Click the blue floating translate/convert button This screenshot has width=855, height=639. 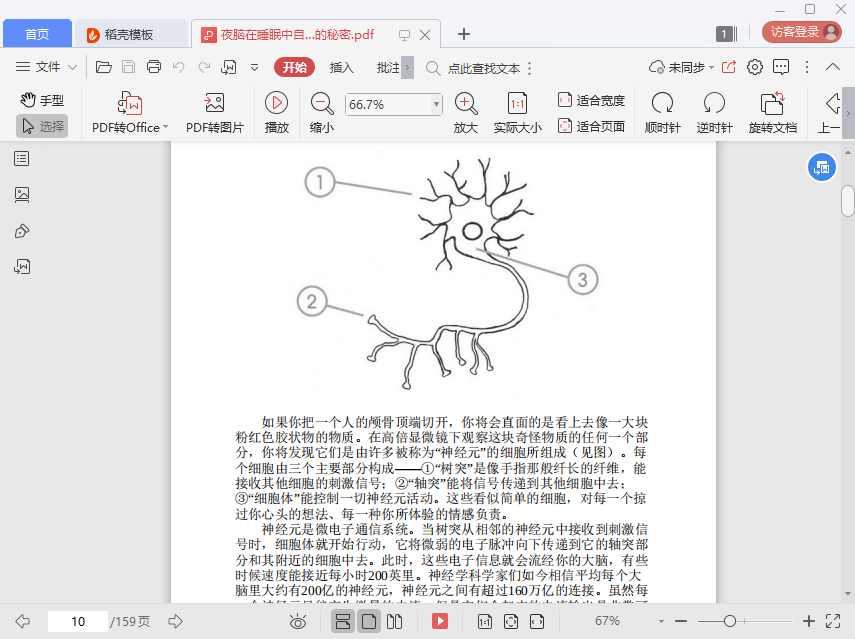pyautogui.click(x=821, y=167)
